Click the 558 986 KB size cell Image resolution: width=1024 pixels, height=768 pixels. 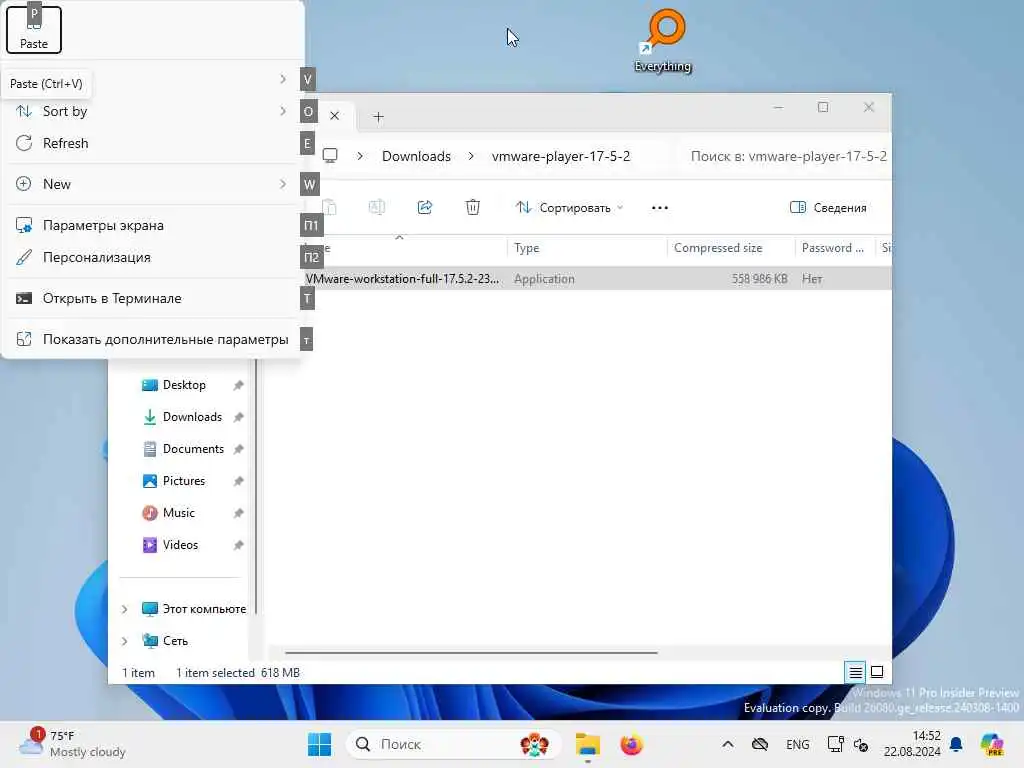(759, 279)
